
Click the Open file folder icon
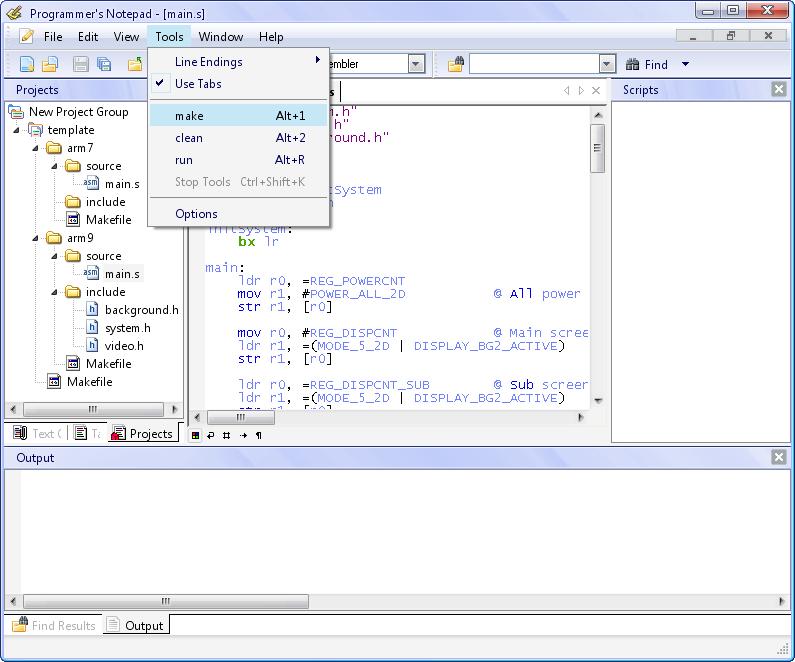[49, 64]
